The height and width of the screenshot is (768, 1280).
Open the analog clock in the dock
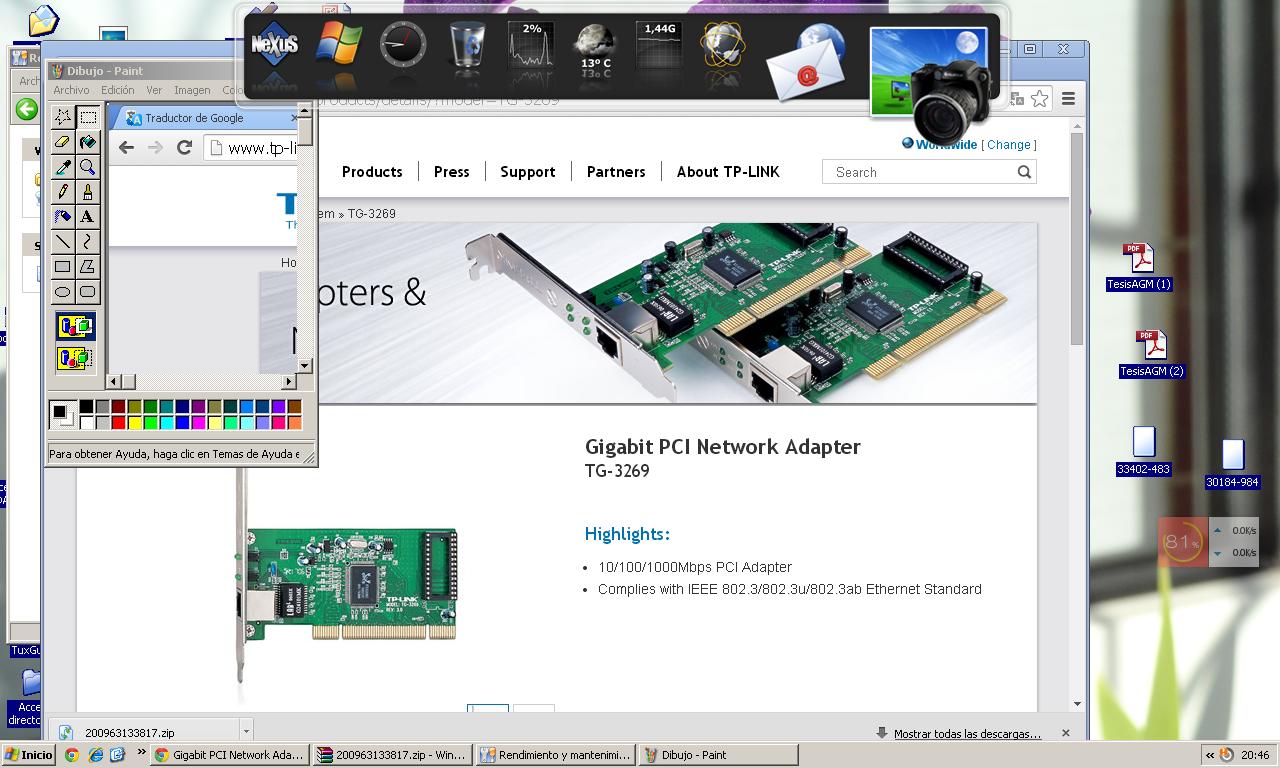tap(403, 45)
